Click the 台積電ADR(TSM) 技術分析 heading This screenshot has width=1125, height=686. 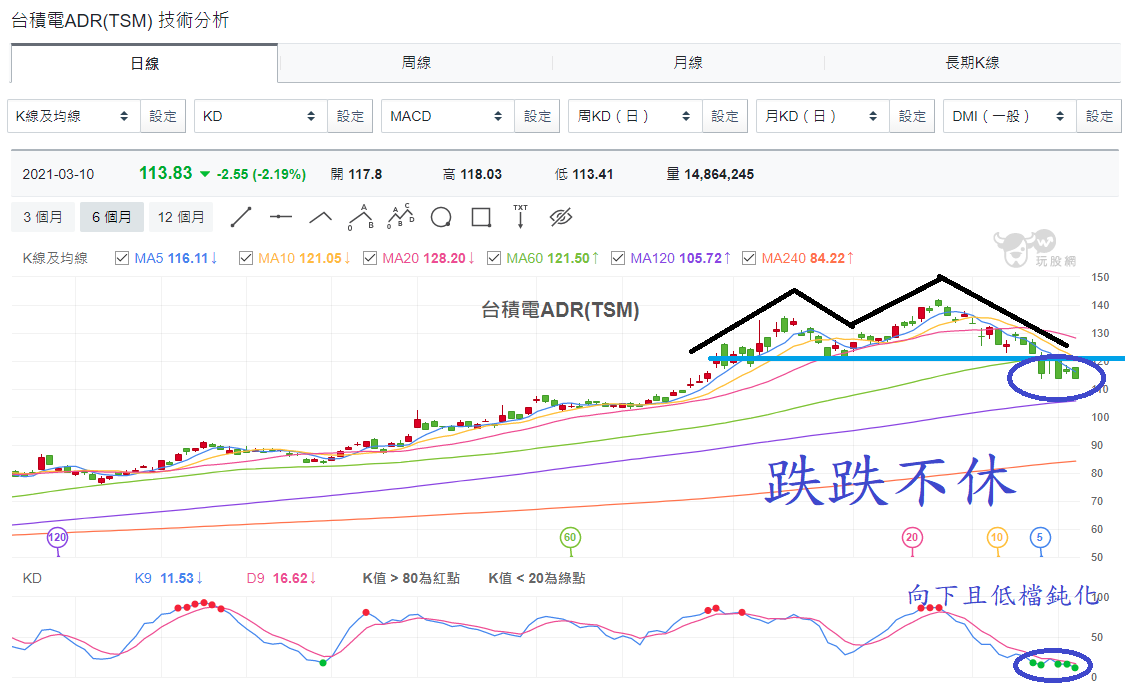(120, 20)
